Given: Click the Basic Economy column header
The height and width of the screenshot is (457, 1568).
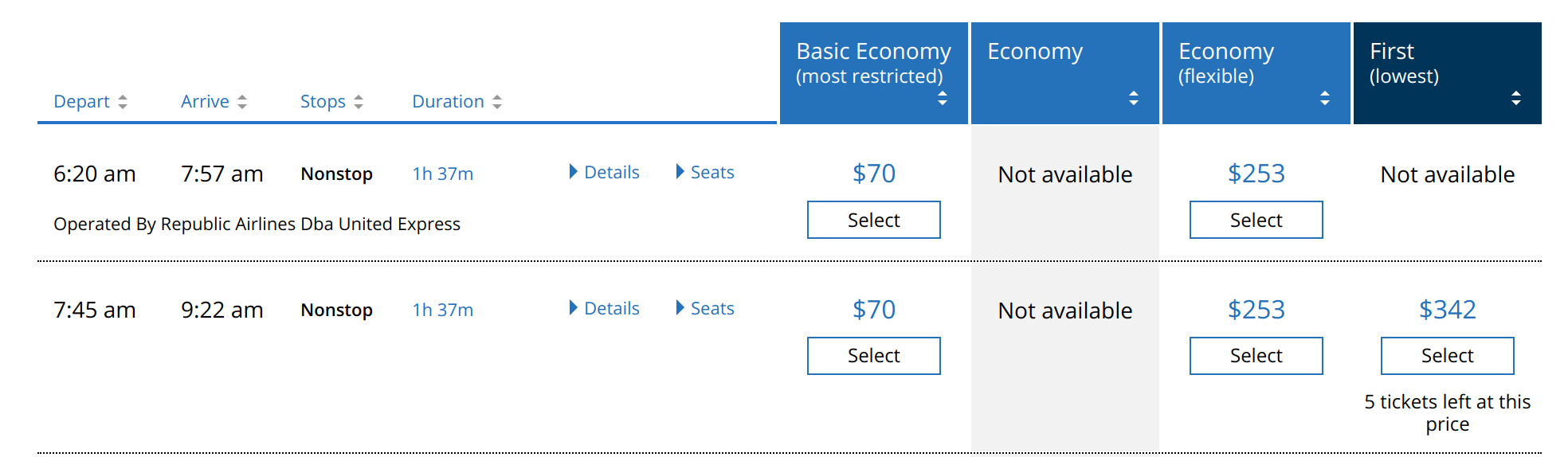Looking at the screenshot, I should (x=874, y=73).
